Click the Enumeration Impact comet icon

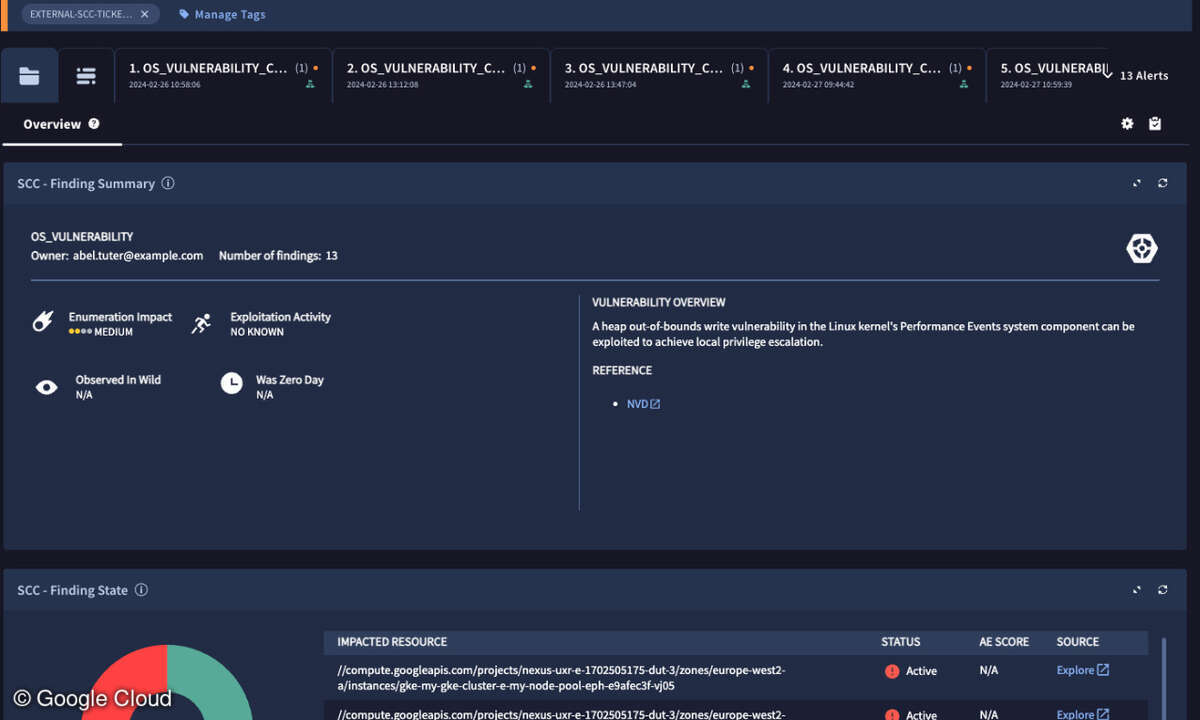point(43,323)
